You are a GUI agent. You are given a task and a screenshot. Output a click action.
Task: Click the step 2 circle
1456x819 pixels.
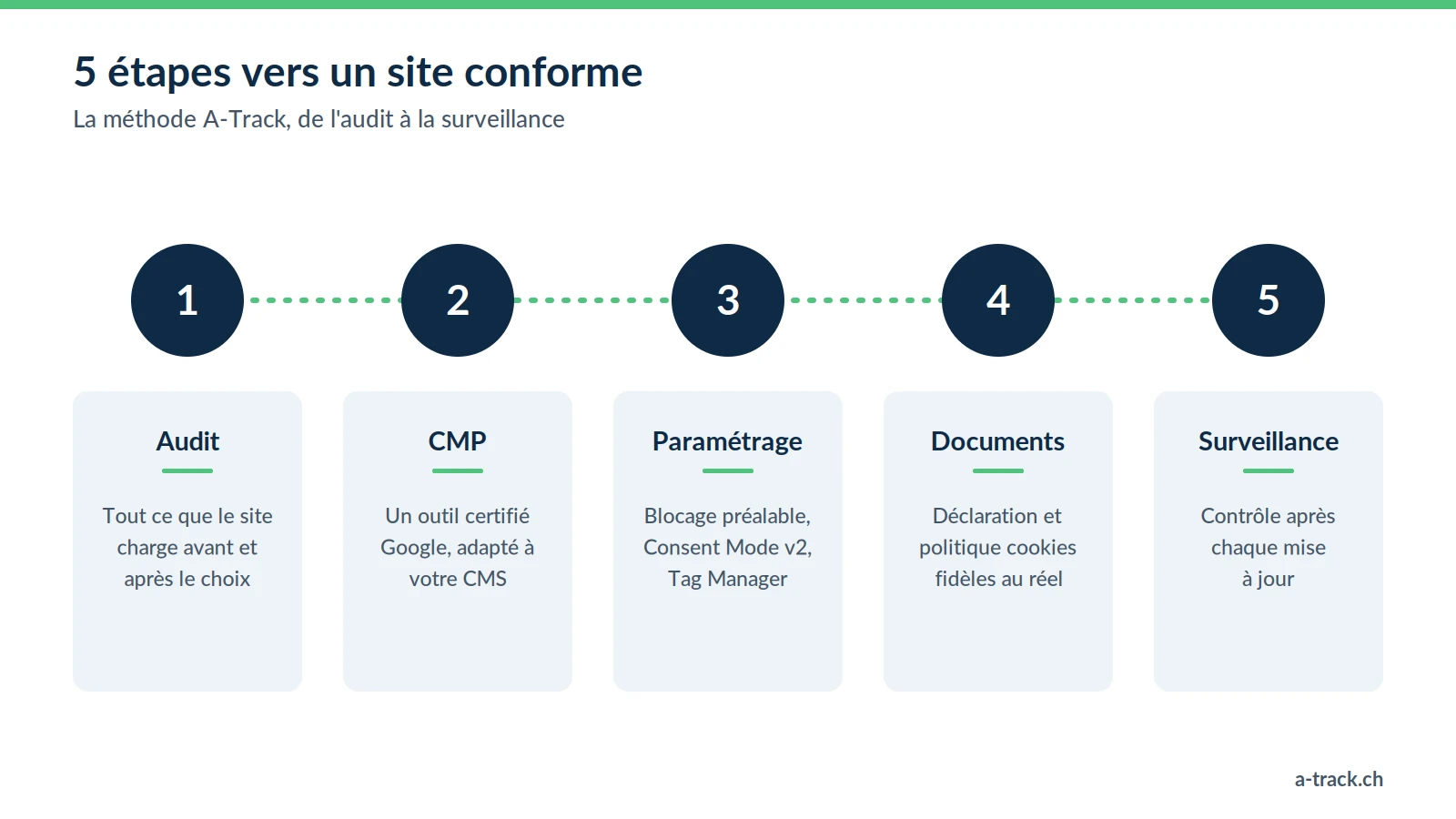pyautogui.click(x=458, y=300)
